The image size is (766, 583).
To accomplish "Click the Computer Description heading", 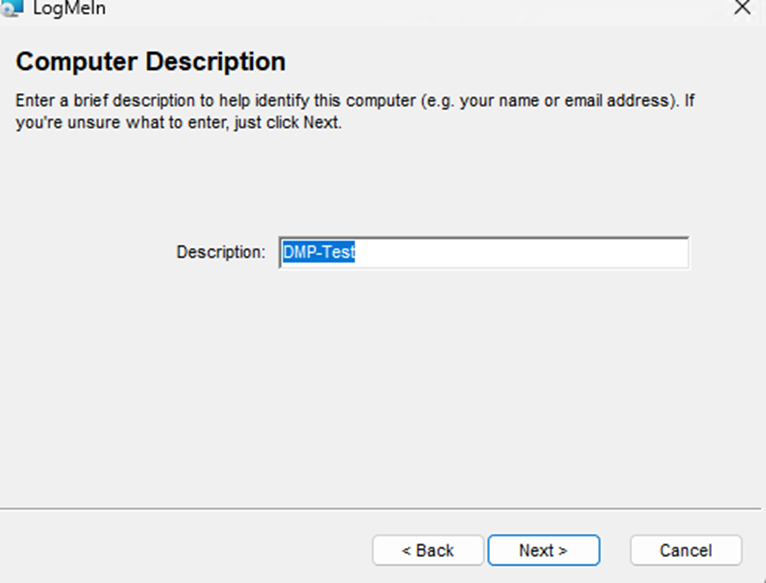I will (x=151, y=62).
